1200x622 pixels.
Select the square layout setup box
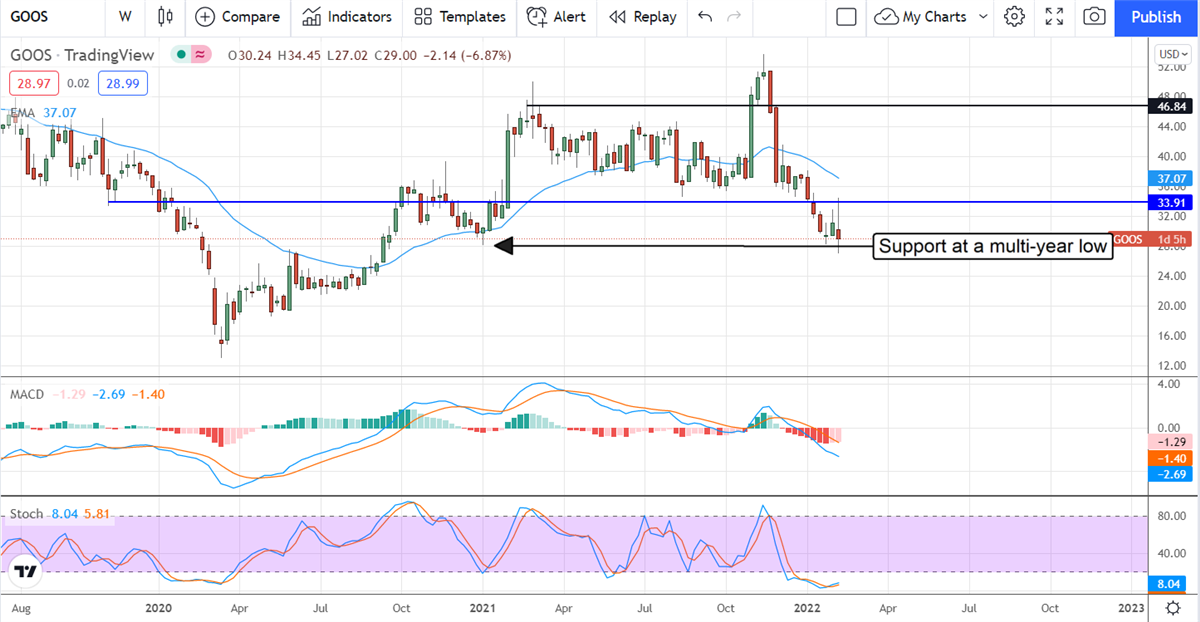point(846,17)
